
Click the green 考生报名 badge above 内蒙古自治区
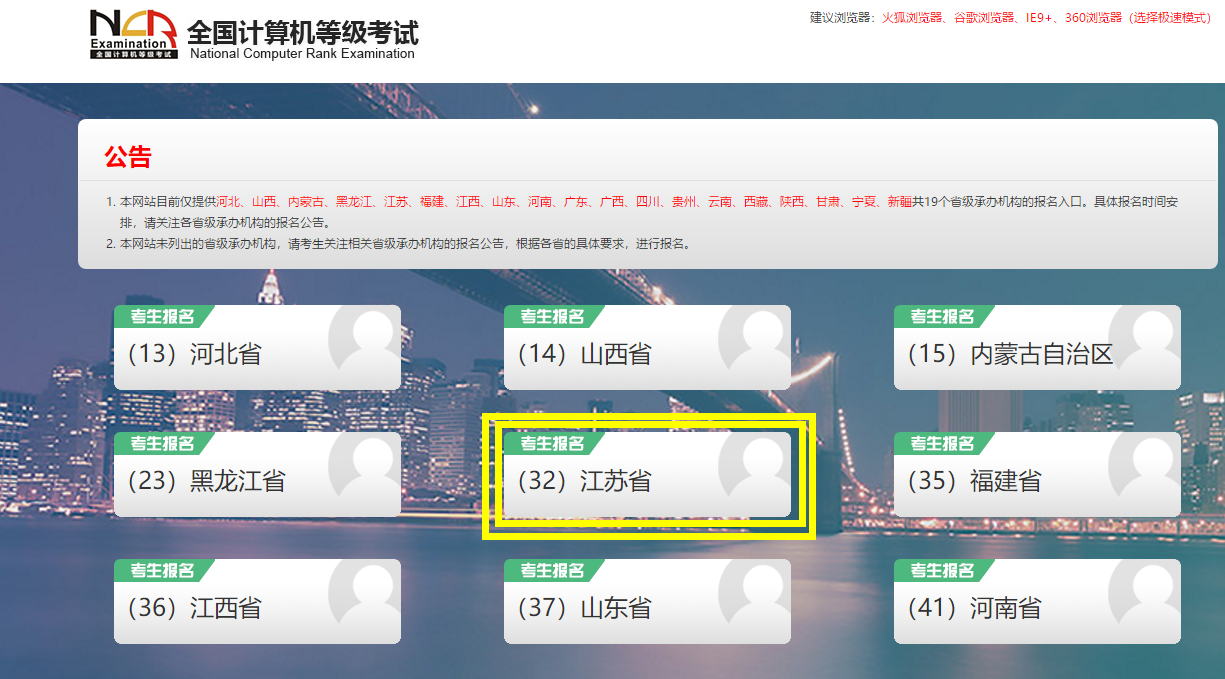pos(941,317)
